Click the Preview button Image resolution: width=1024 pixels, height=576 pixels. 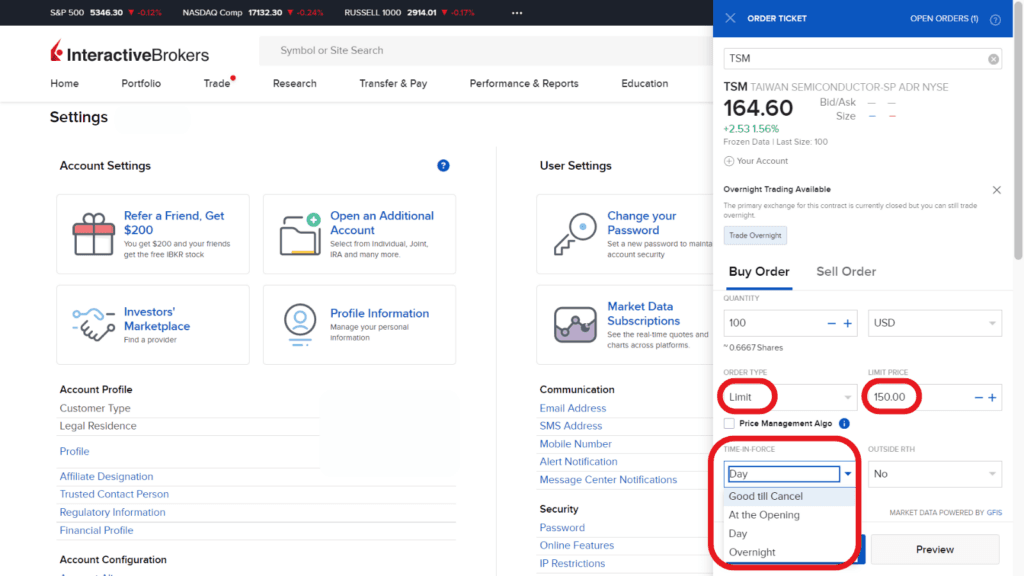click(x=934, y=549)
